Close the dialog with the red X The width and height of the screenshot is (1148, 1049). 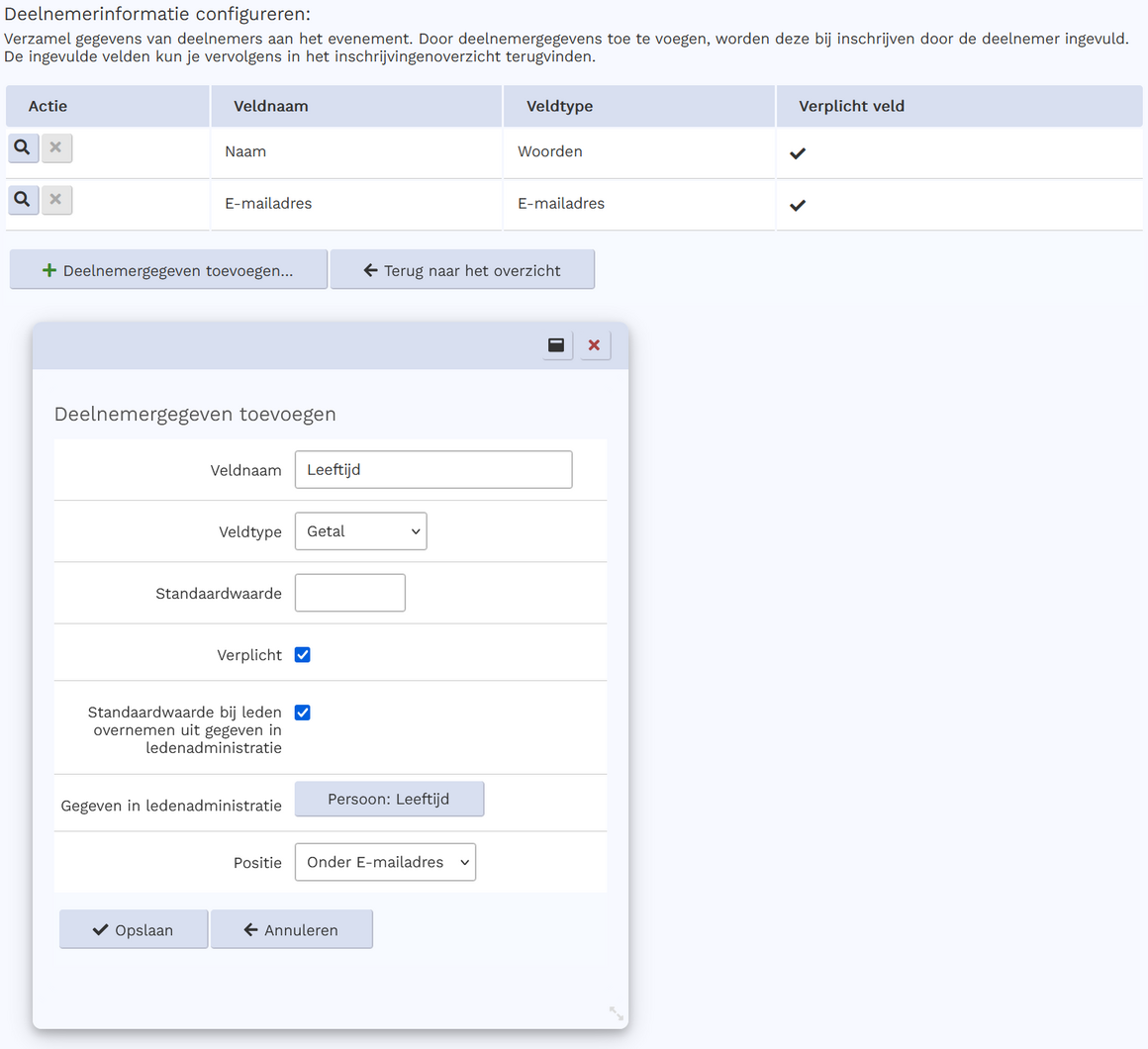point(595,345)
